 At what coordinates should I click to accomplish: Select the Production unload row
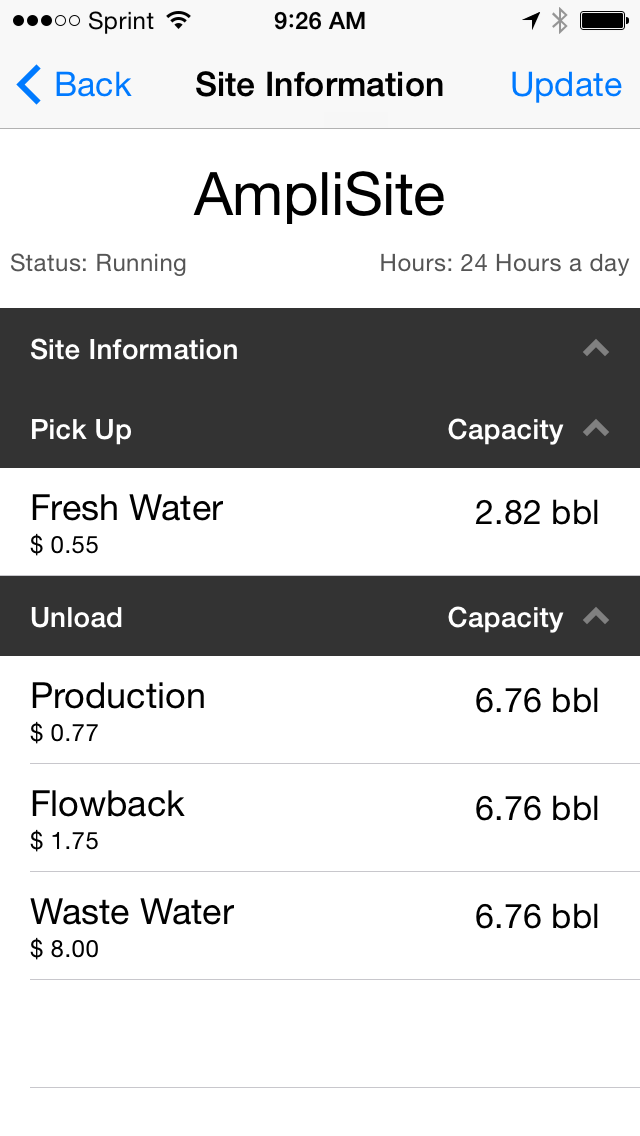click(320, 710)
